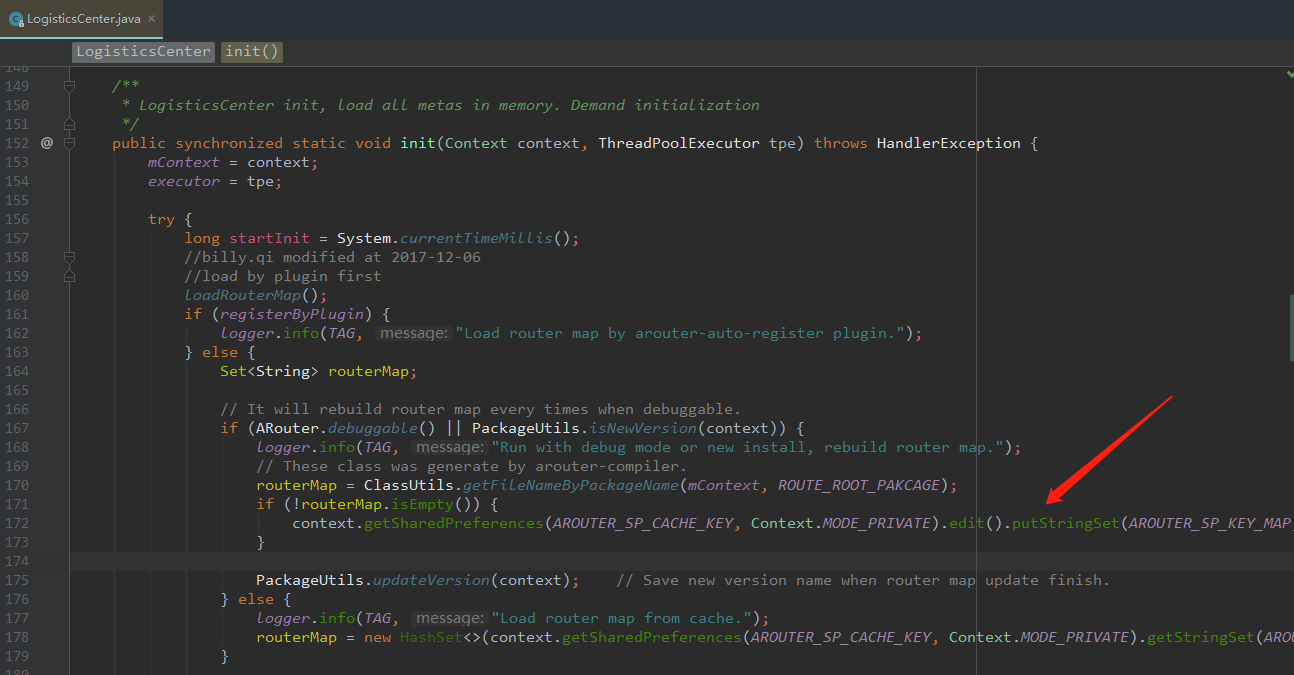Click the getStringSet call on line 178
Image resolution: width=1294 pixels, height=675 pixels.
[1199, 637]
